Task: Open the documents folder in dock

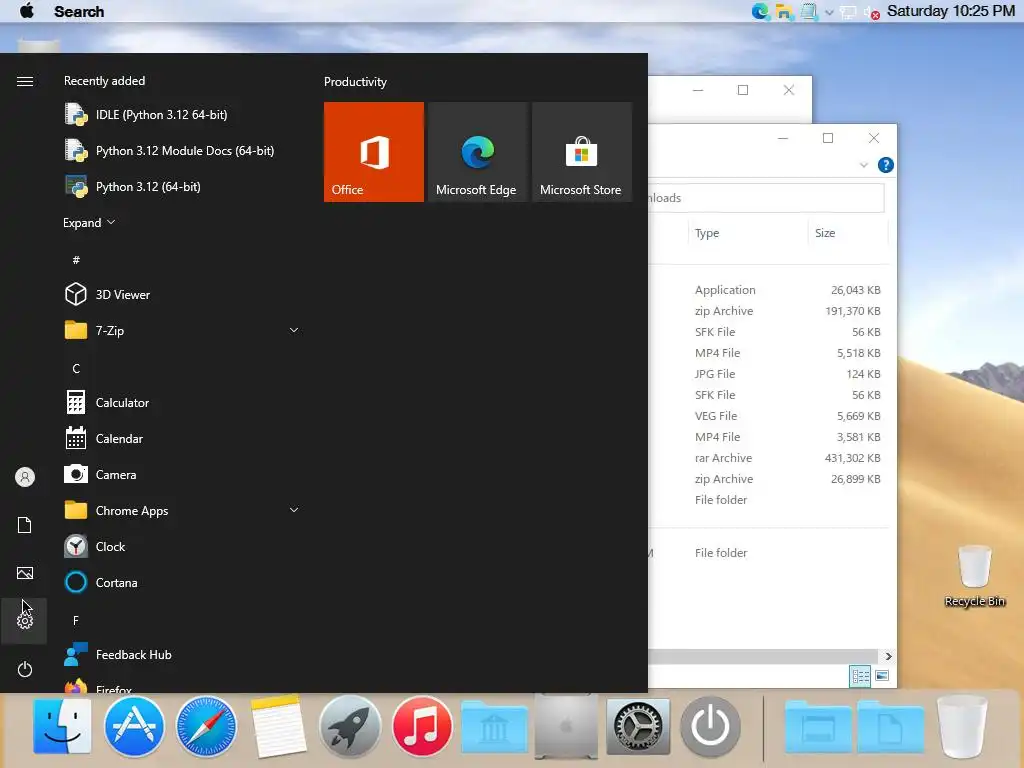Action: pos(890,726)
